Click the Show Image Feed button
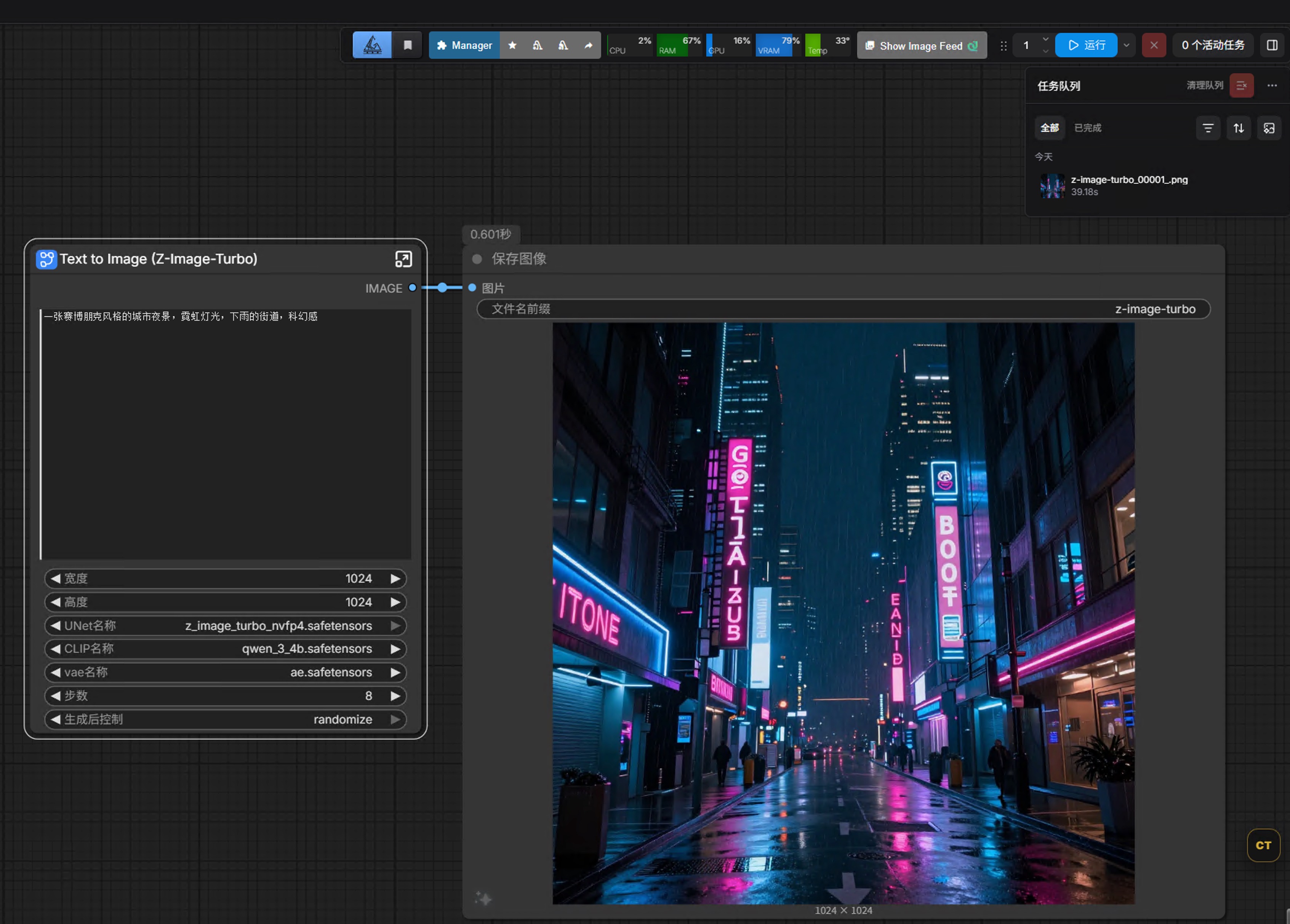Viewport: 1290px width, 924px height. (922, 45)
